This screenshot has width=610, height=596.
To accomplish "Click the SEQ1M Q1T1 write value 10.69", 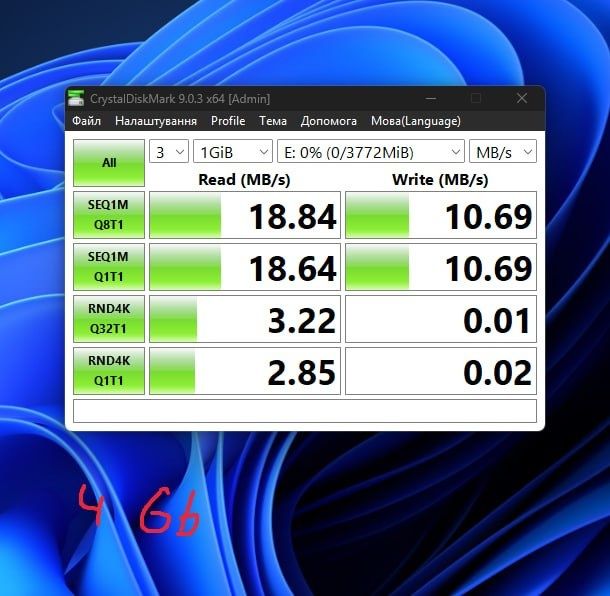I will (441, 267).
